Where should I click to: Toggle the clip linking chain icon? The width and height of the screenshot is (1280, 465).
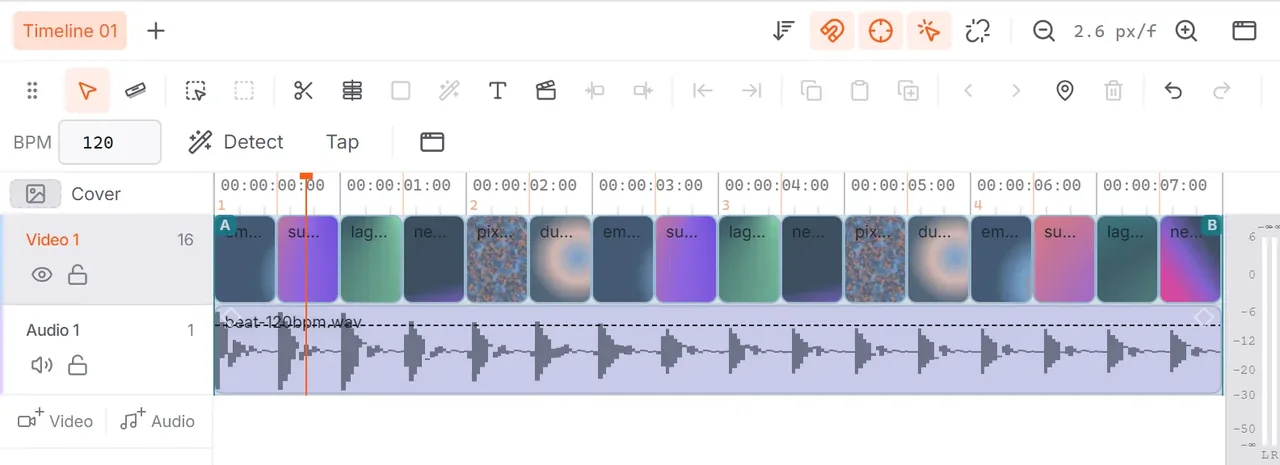(977, 31)
